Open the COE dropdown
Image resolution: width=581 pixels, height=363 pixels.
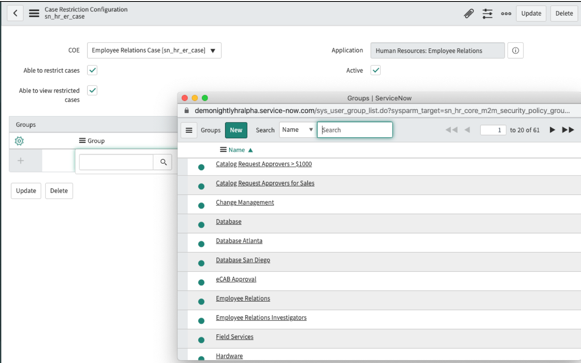point(154,50)
